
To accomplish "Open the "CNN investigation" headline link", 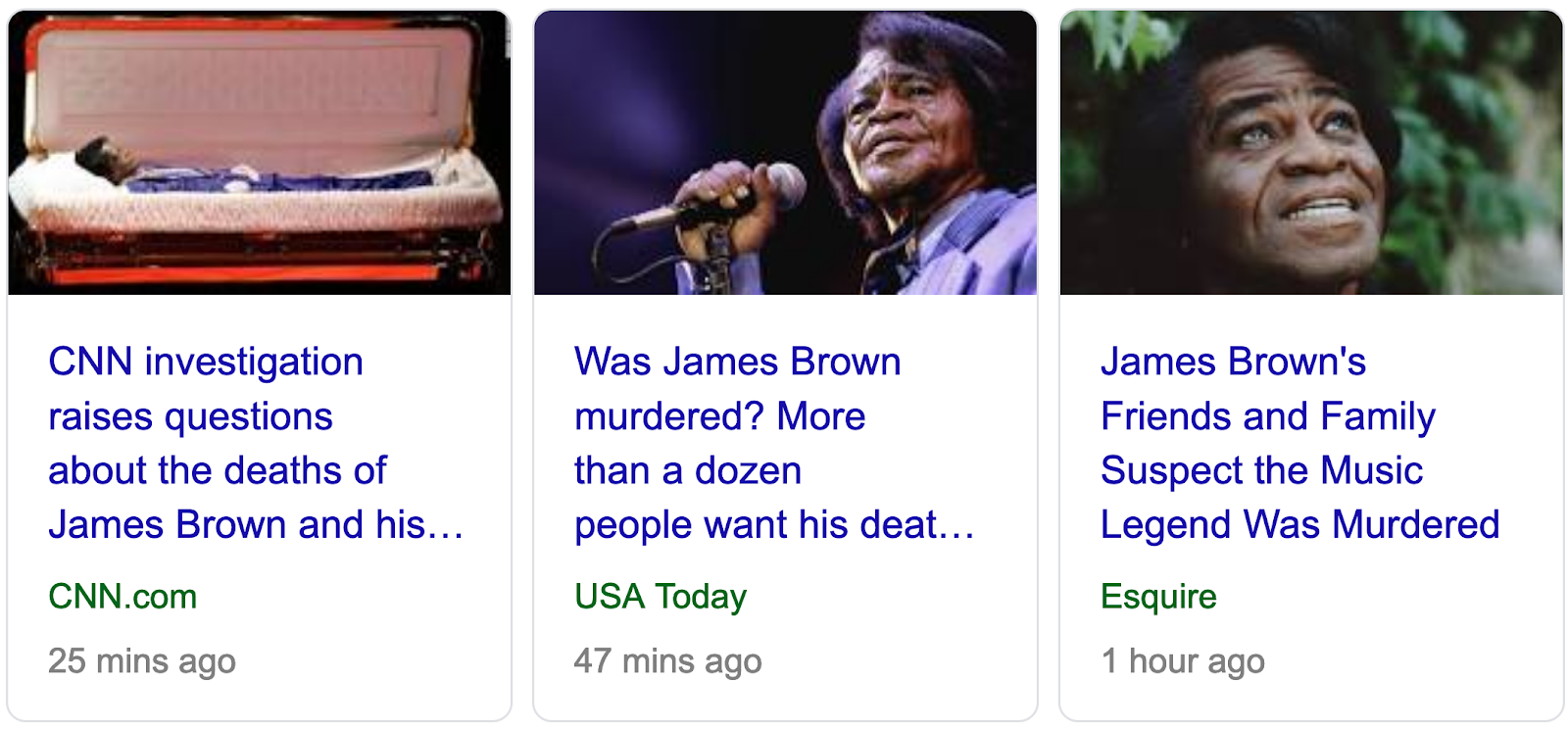I will pos(256,443).
